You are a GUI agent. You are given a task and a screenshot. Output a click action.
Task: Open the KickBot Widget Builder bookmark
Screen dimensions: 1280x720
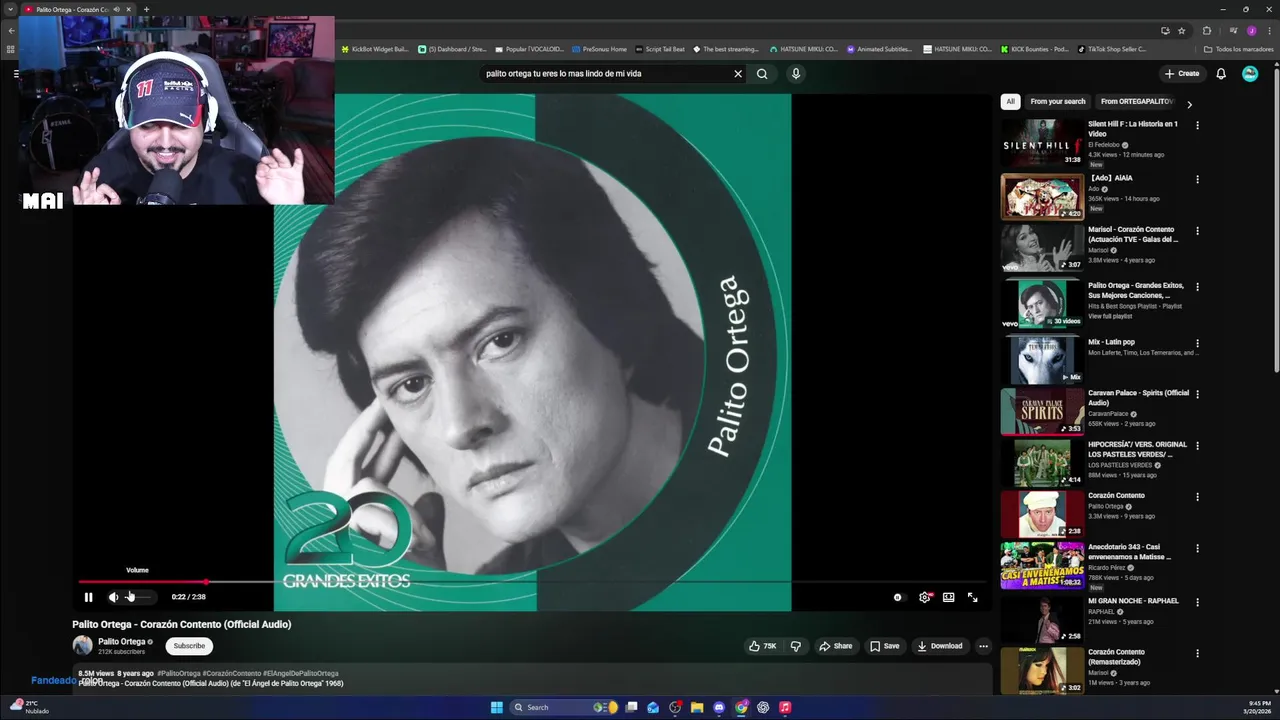(x=376, y=49)
